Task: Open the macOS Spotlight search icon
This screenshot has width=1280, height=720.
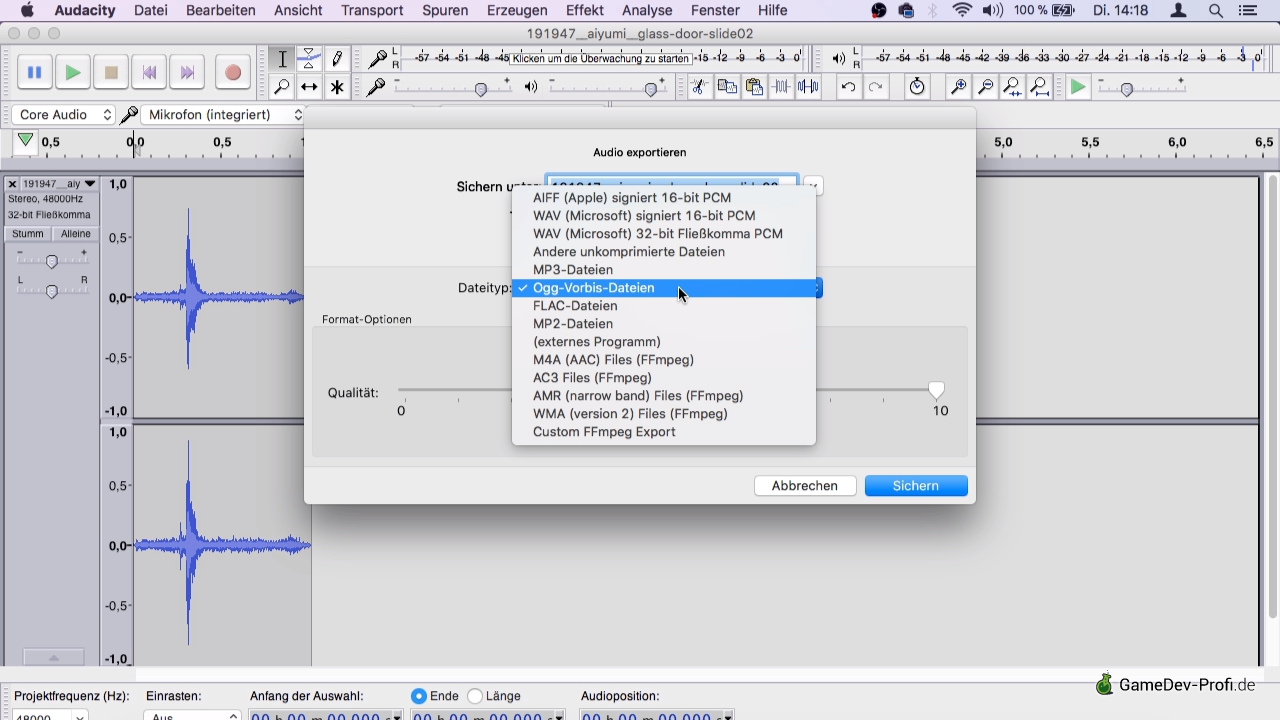Action: point(1216,11)
